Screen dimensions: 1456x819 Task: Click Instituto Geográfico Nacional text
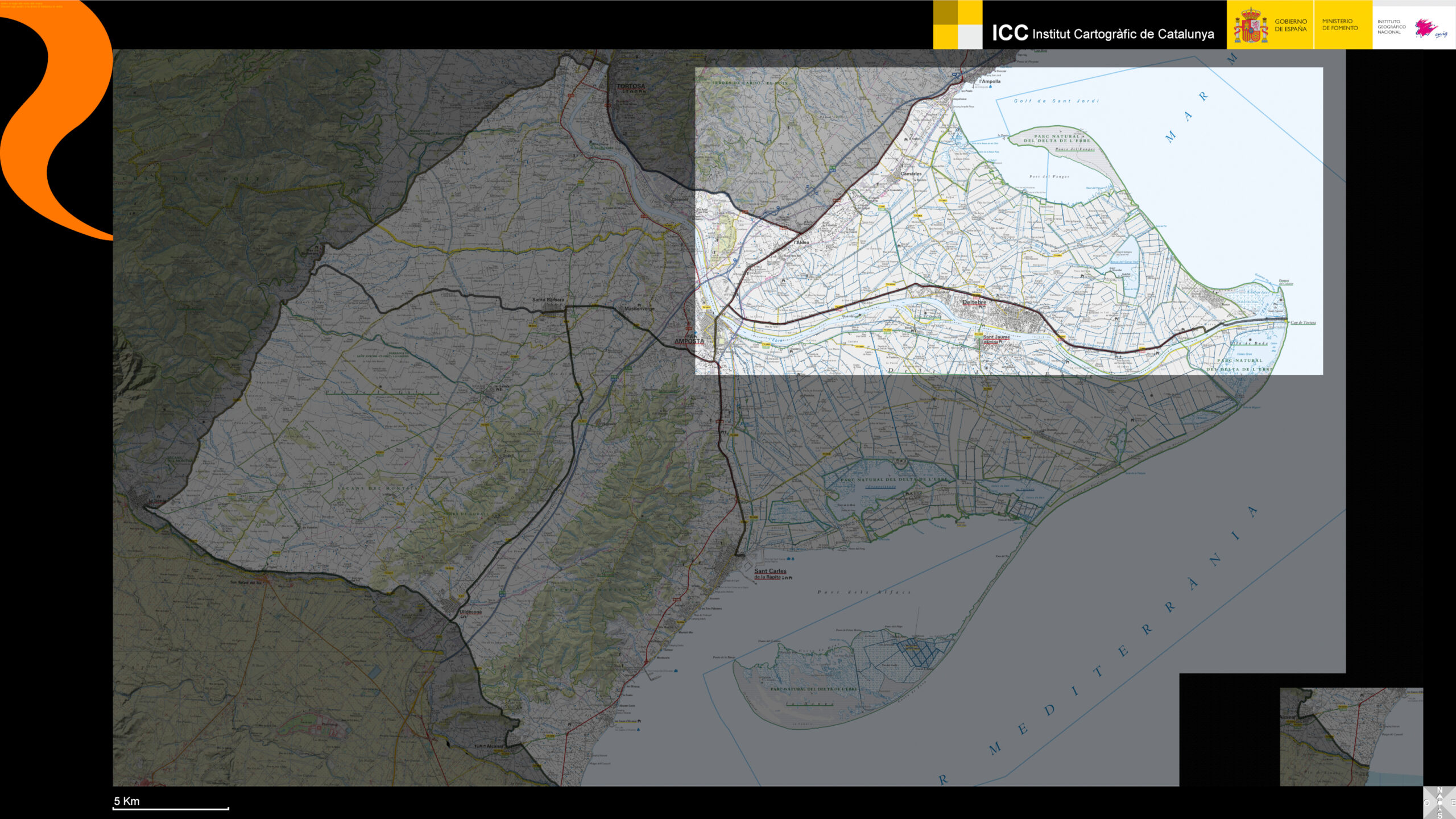1391,27
